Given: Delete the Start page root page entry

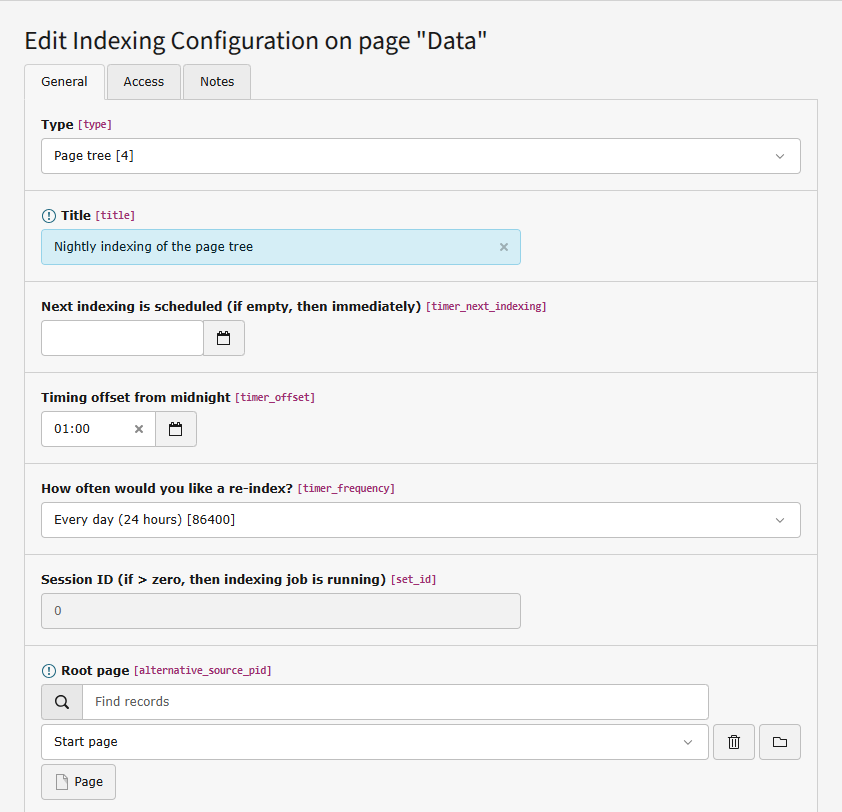Looking at the screenshot, I should click(x=733, y=742).
